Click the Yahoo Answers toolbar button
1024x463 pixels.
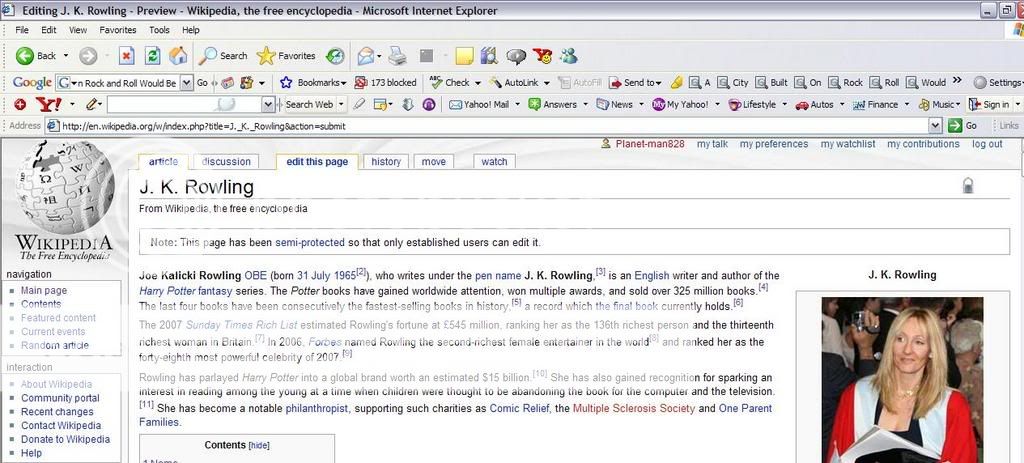pos(552,104)
